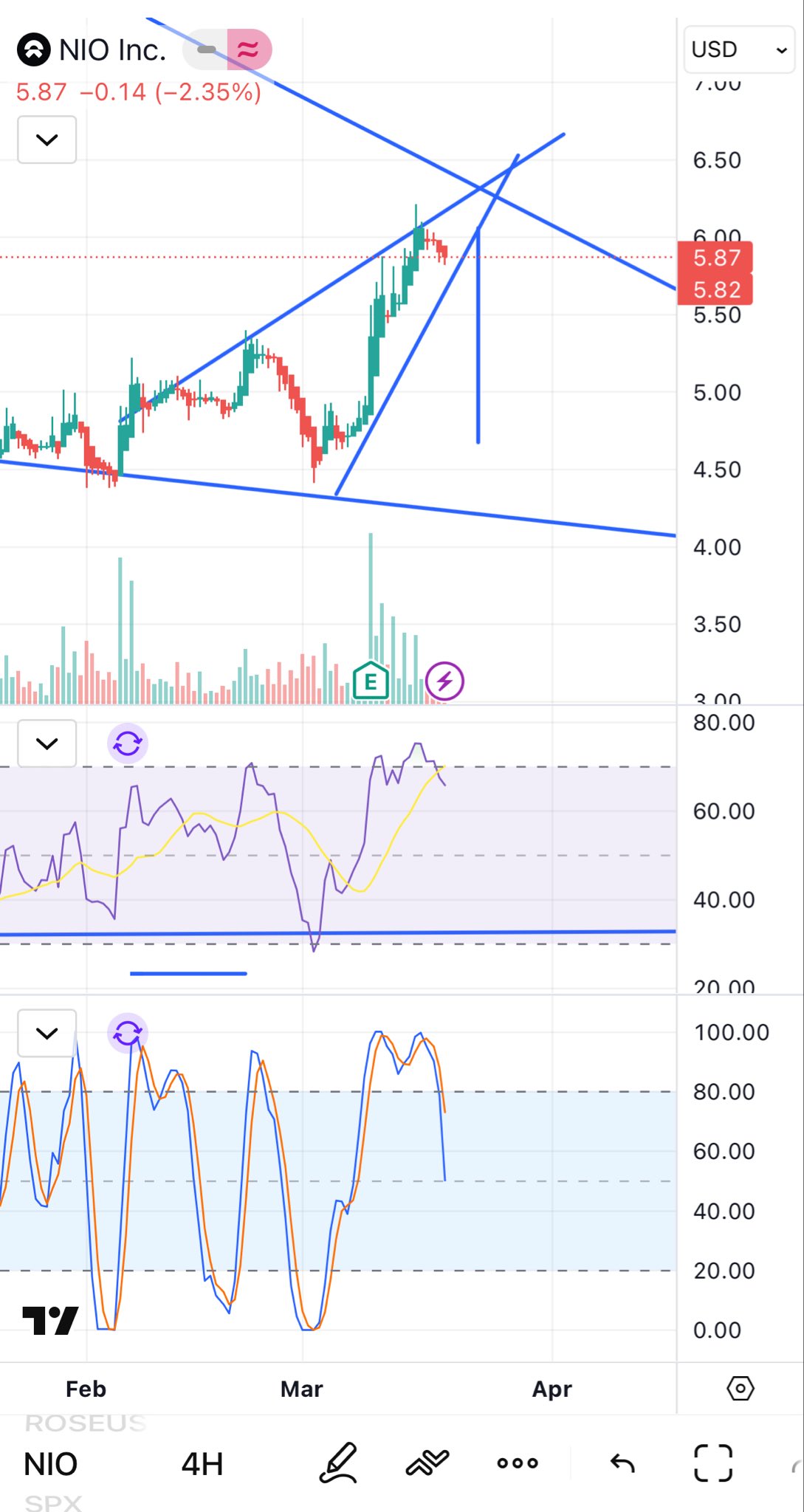The height and width of the screenshot is (1512, 804).
Task: Select the 5.87 current price label
Action: tap(715, 258)
